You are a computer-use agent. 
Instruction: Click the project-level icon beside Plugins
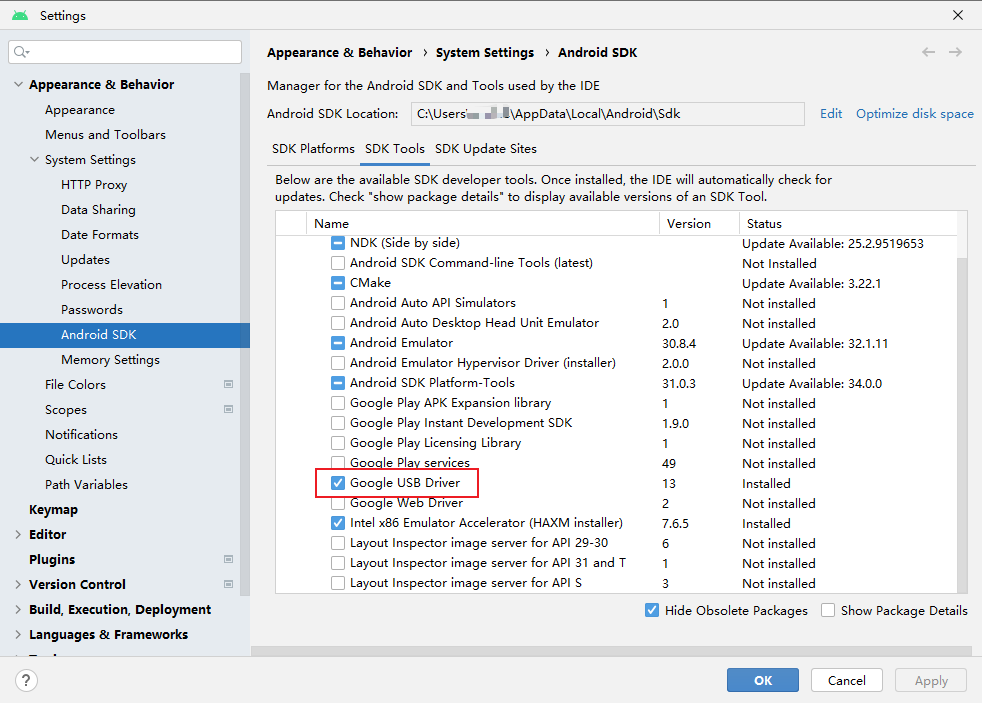click(x=228, y=559)
